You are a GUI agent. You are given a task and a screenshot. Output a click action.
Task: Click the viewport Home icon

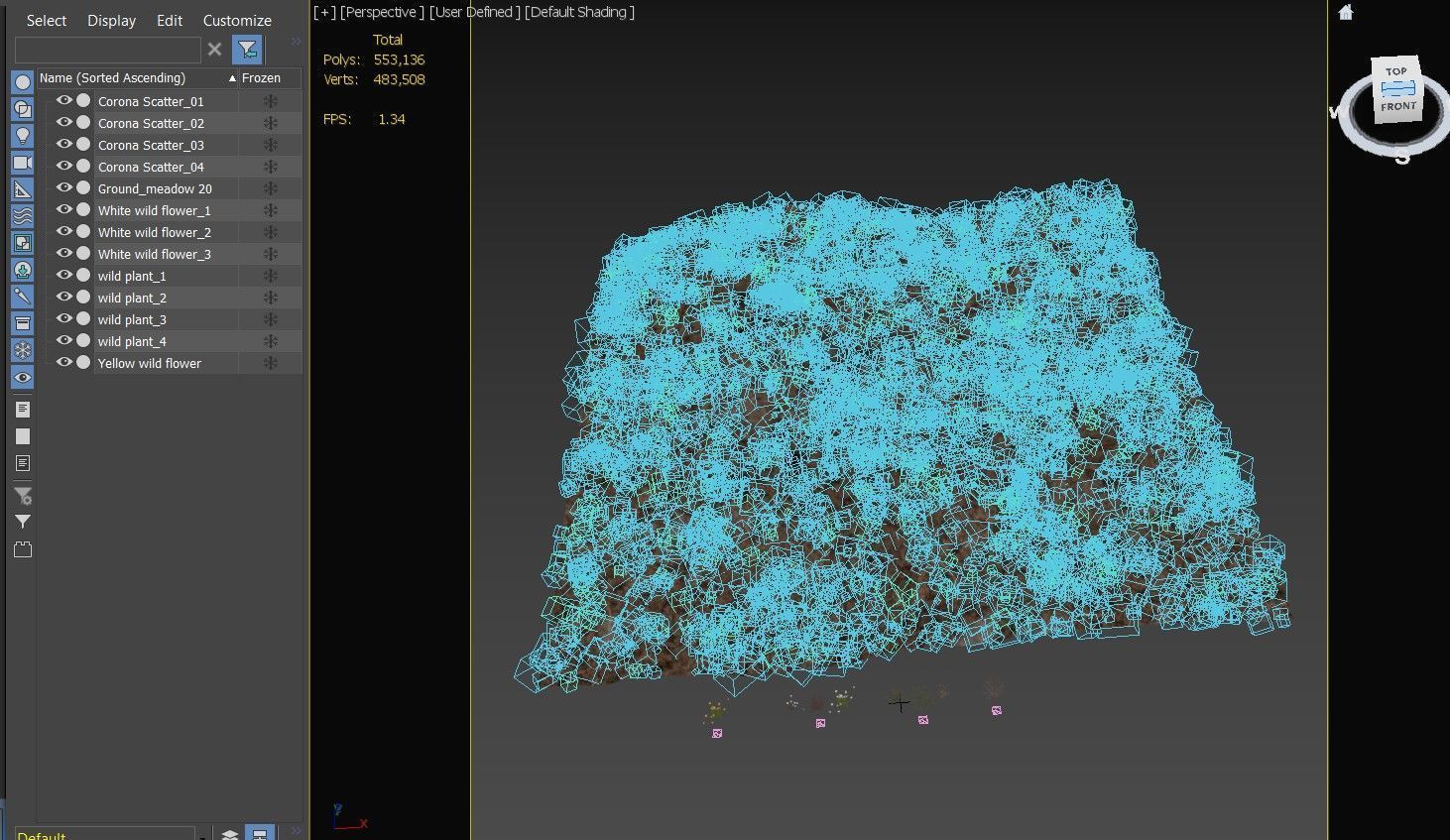point(1346,12)
